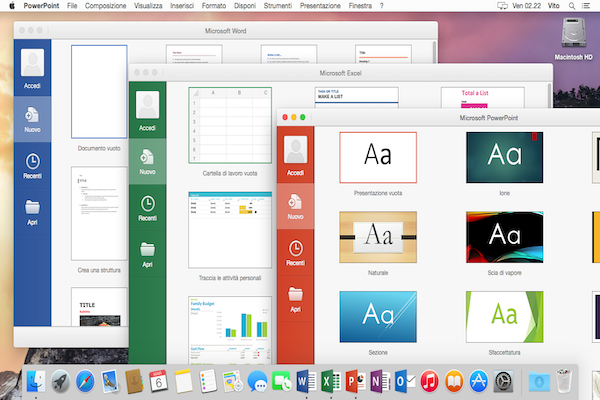The image size is (600, 400).
Task: Open App Store from the Dock
Action: point(479,381)
